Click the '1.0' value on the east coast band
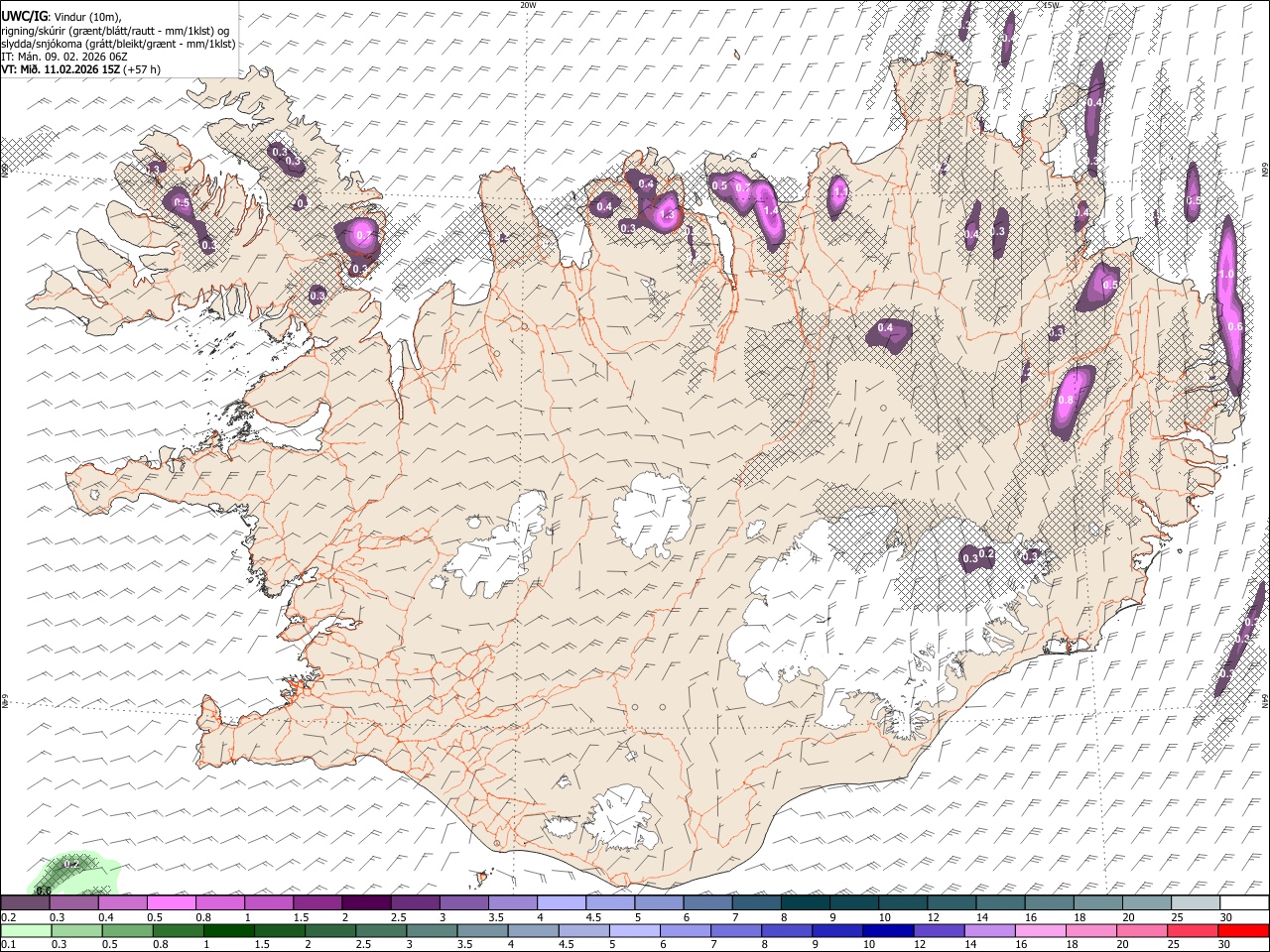The height and width of the screenshot is (952, 1270). click(x=1226, y=275)
